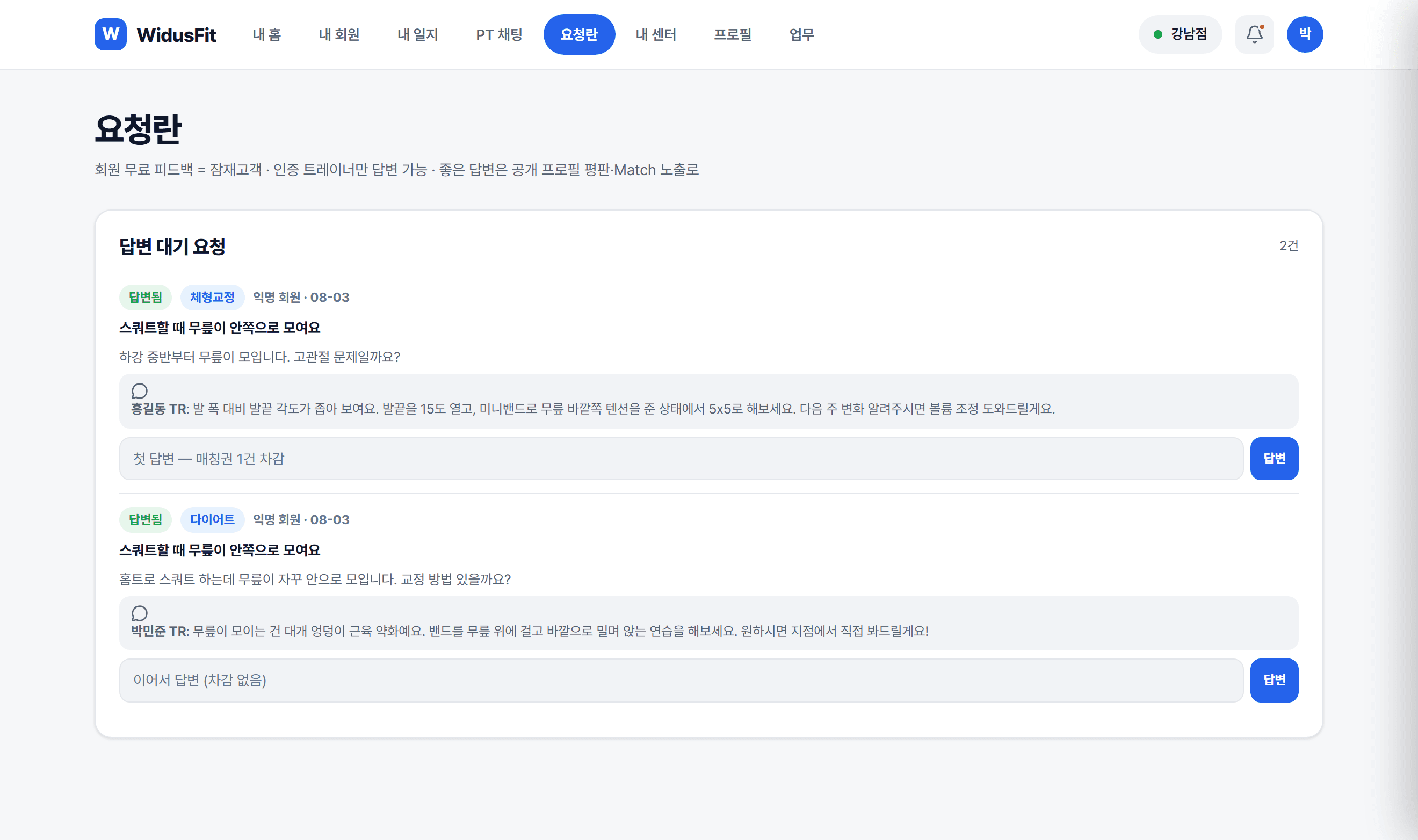Open the notification bell
Screen dimensions: 1418x840
coord(1254,34)
